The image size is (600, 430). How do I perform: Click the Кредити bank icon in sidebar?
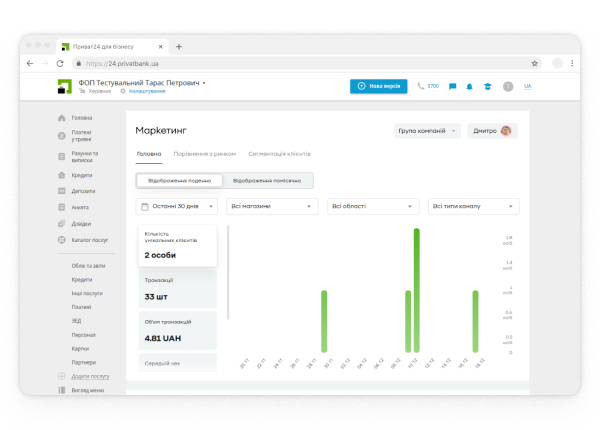(62, 175)
